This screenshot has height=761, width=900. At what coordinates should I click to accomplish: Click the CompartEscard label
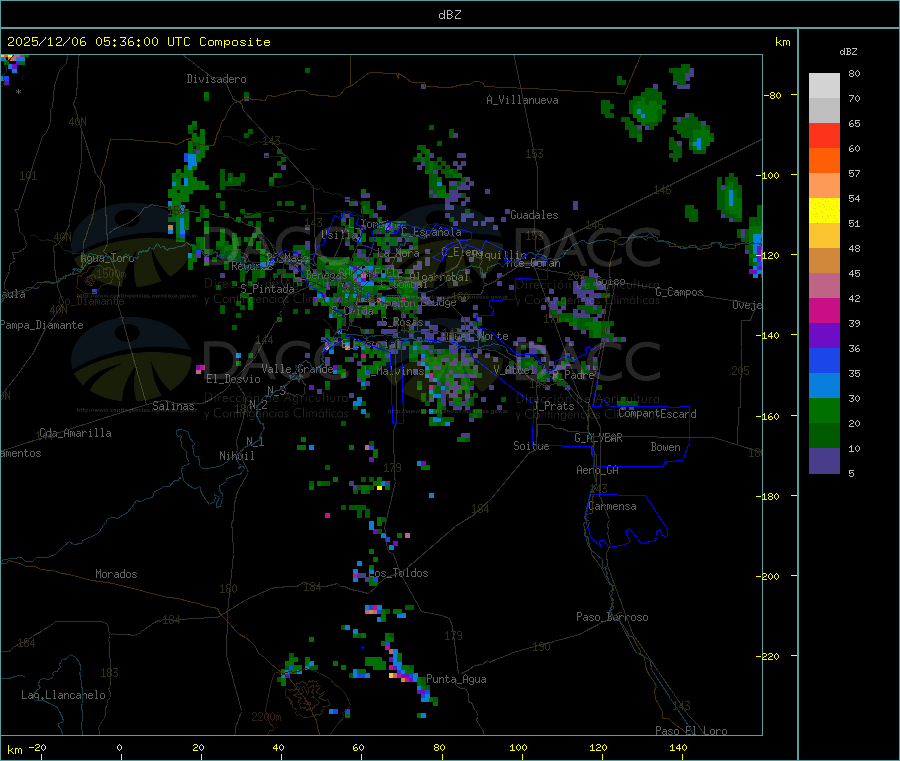point(657,414)
